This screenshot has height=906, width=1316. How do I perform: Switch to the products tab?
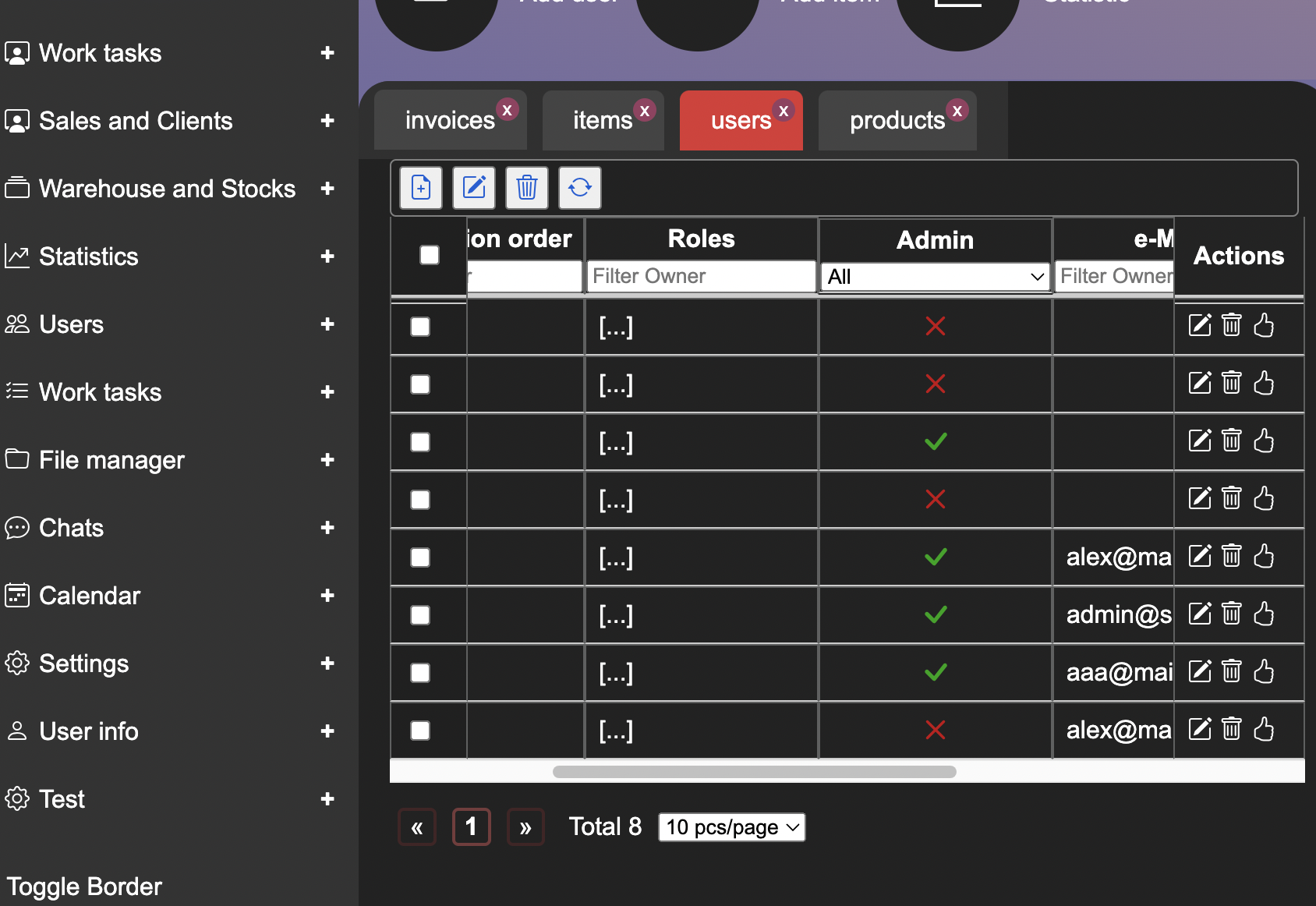[x=897, y=120]
